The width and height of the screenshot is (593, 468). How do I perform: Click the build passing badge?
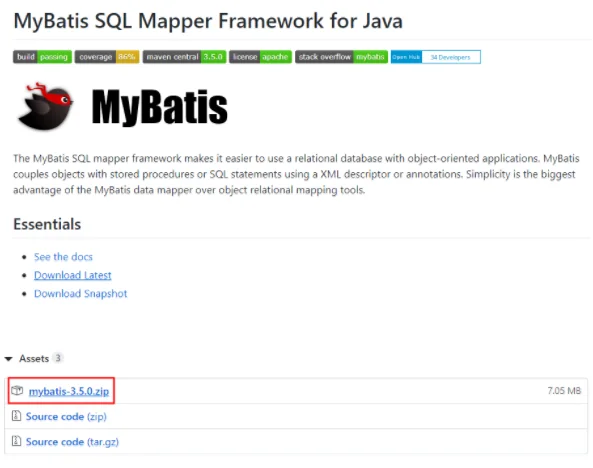point(42,57)
